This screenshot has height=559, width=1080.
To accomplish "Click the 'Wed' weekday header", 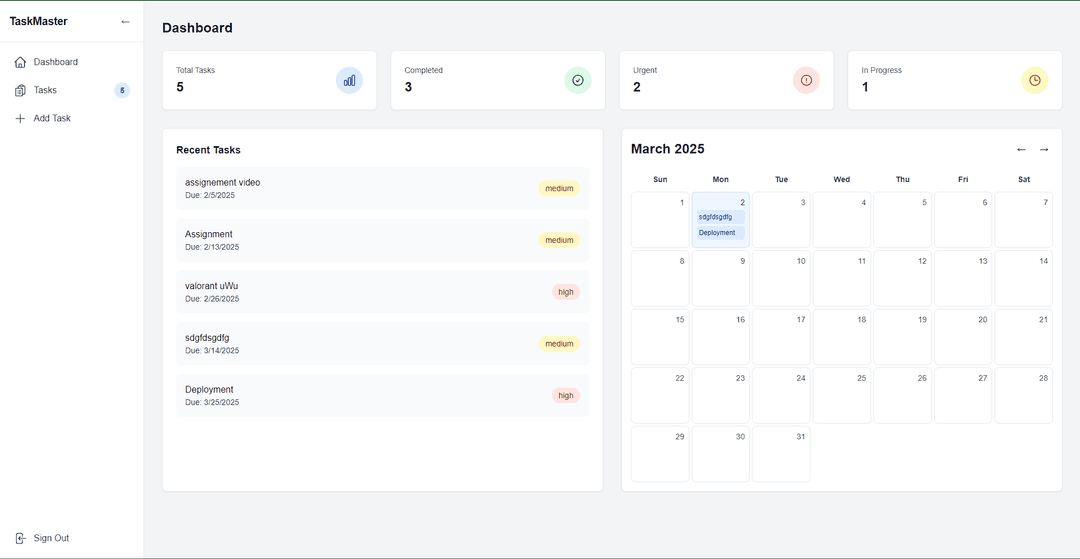I will click(842, 180).
